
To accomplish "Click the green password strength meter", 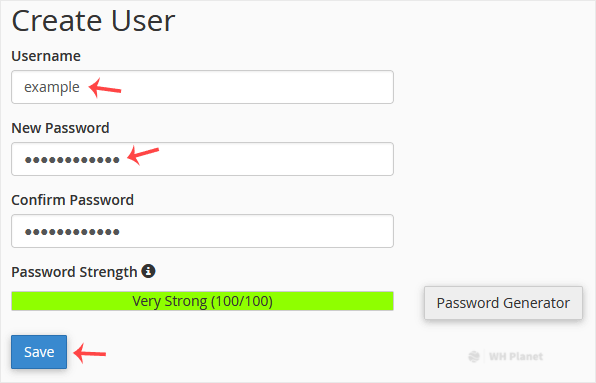I will tap(202, 301).
